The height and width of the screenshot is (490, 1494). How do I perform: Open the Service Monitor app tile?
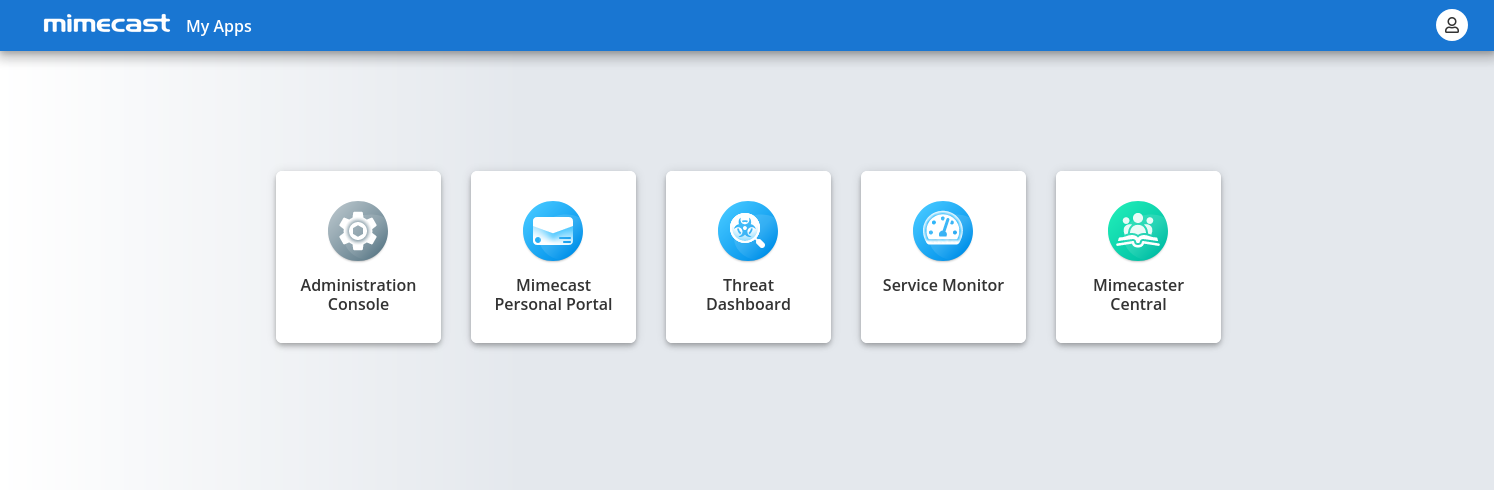click(x=943, y=257)
